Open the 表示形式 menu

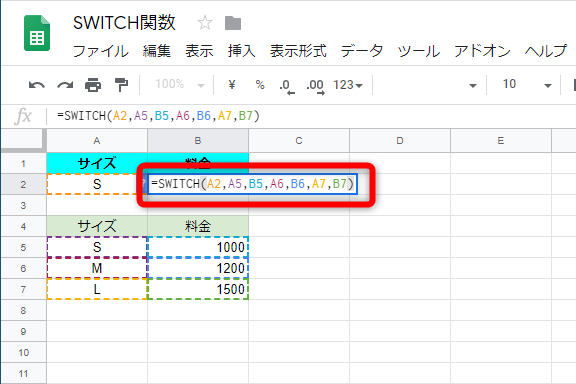point(298,51)
